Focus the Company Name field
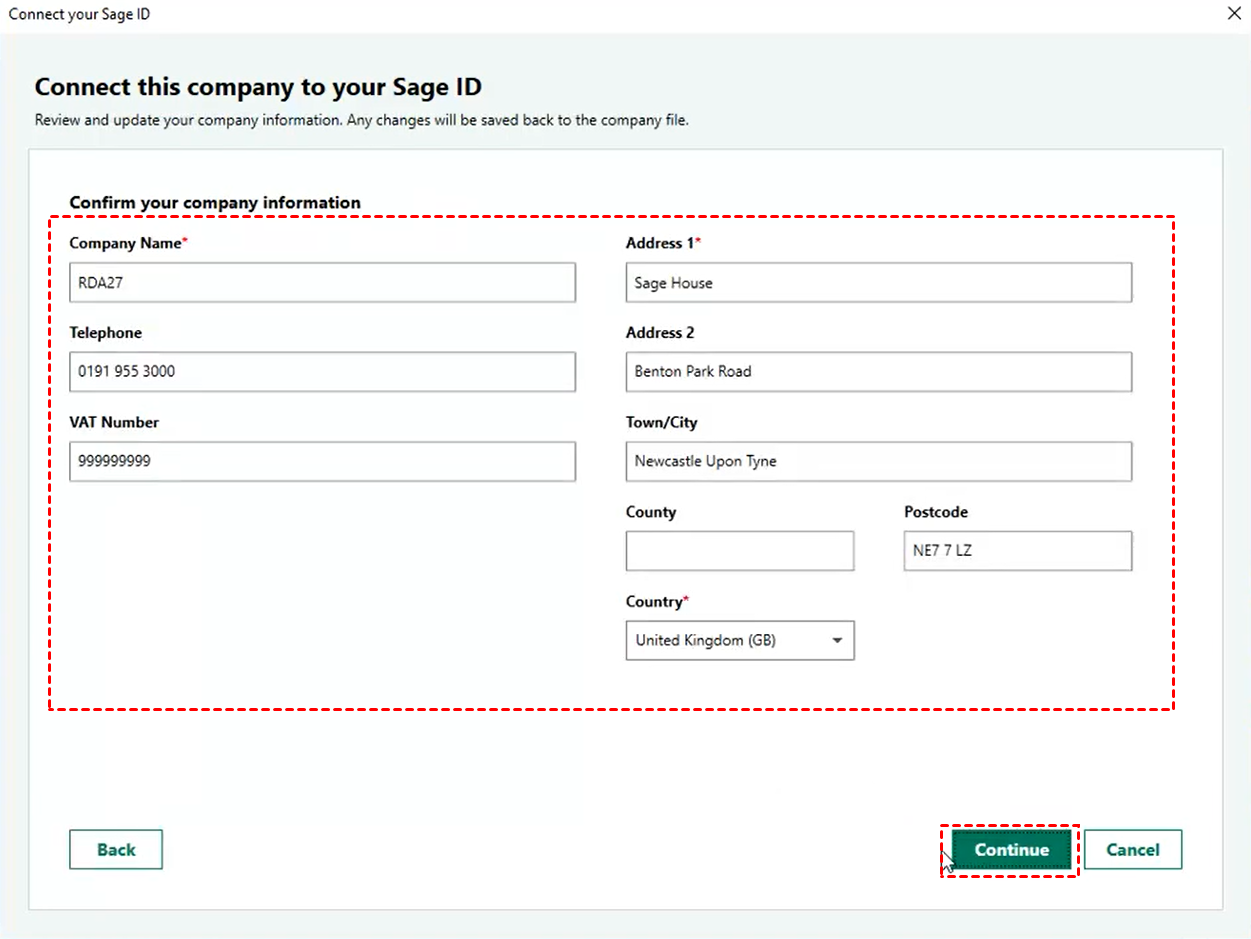Image resolution: width=1251 pixels, height=939 pixels. click(x=322, y=283)
